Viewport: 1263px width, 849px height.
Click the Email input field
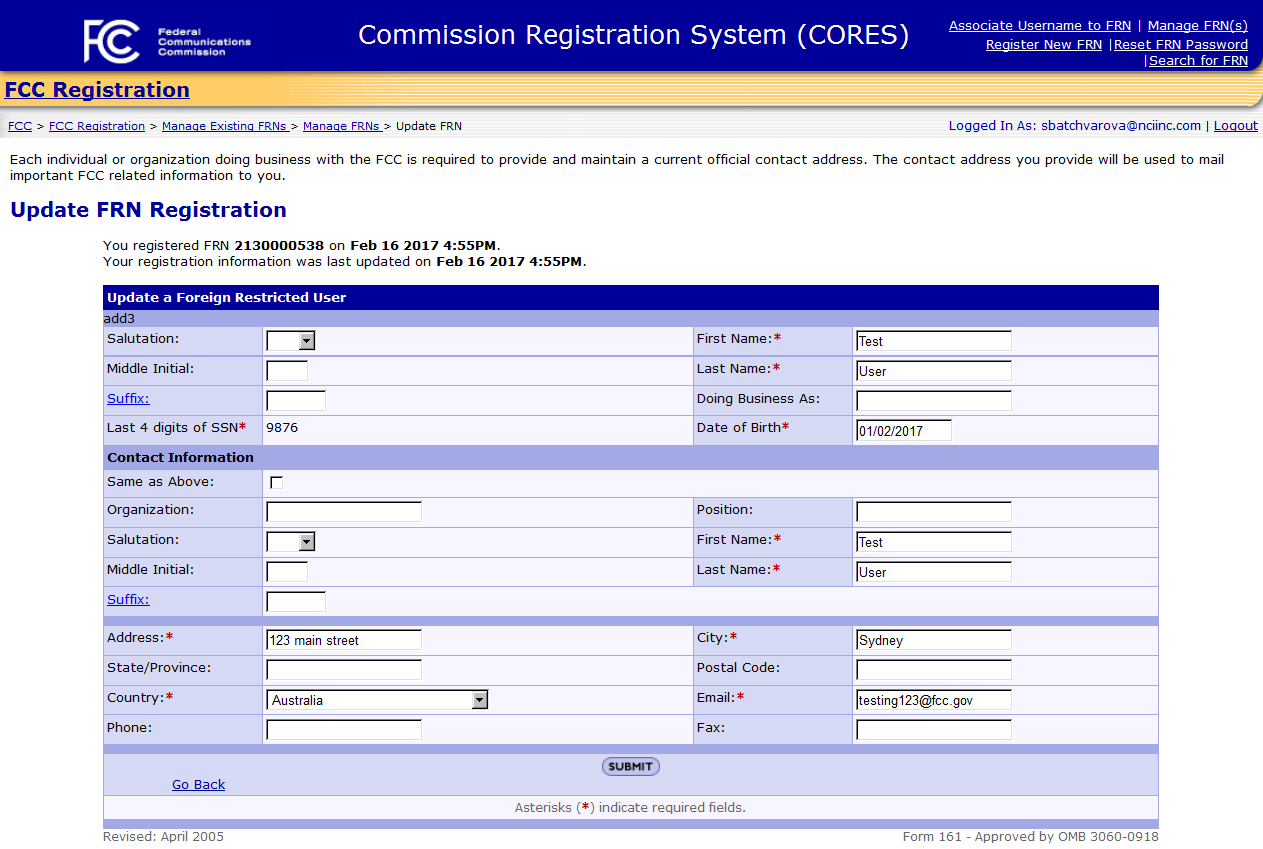(933, 700)
